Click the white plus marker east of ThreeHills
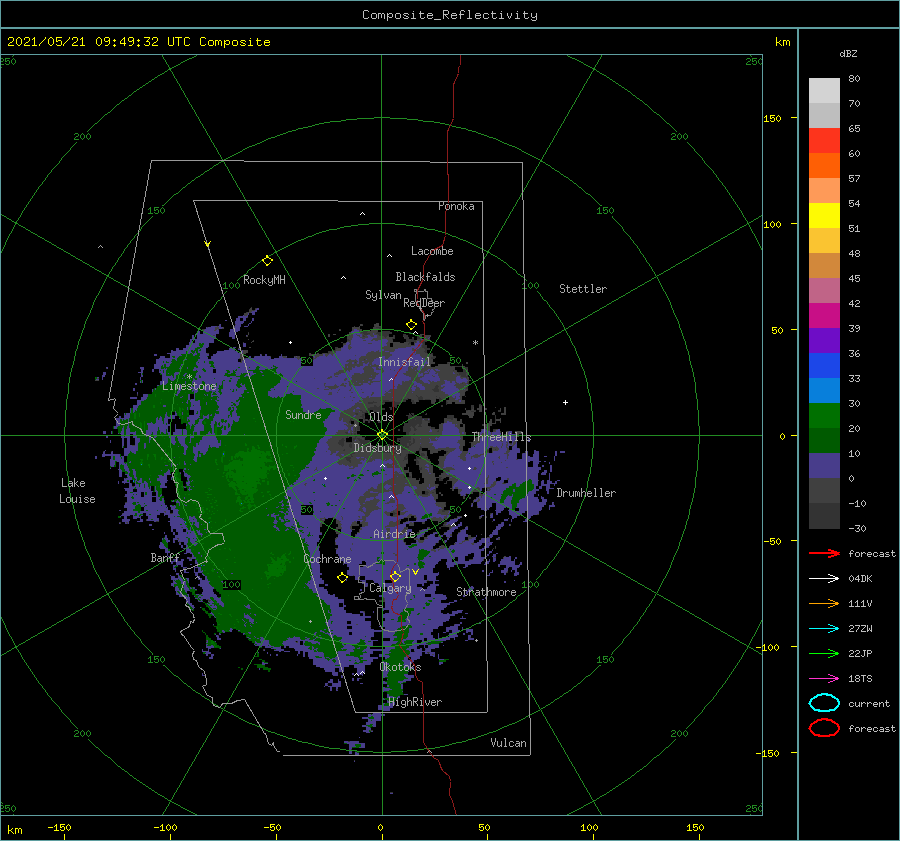Image resolution: width=900 pixels, height=841 pixels. (565, 402)
